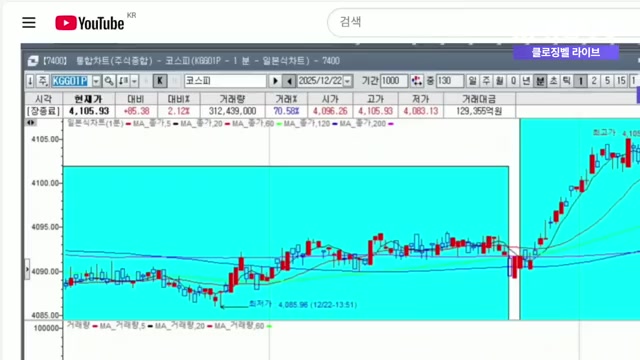Expand the side panel arrow on the chart's left edge

(27, 269)
